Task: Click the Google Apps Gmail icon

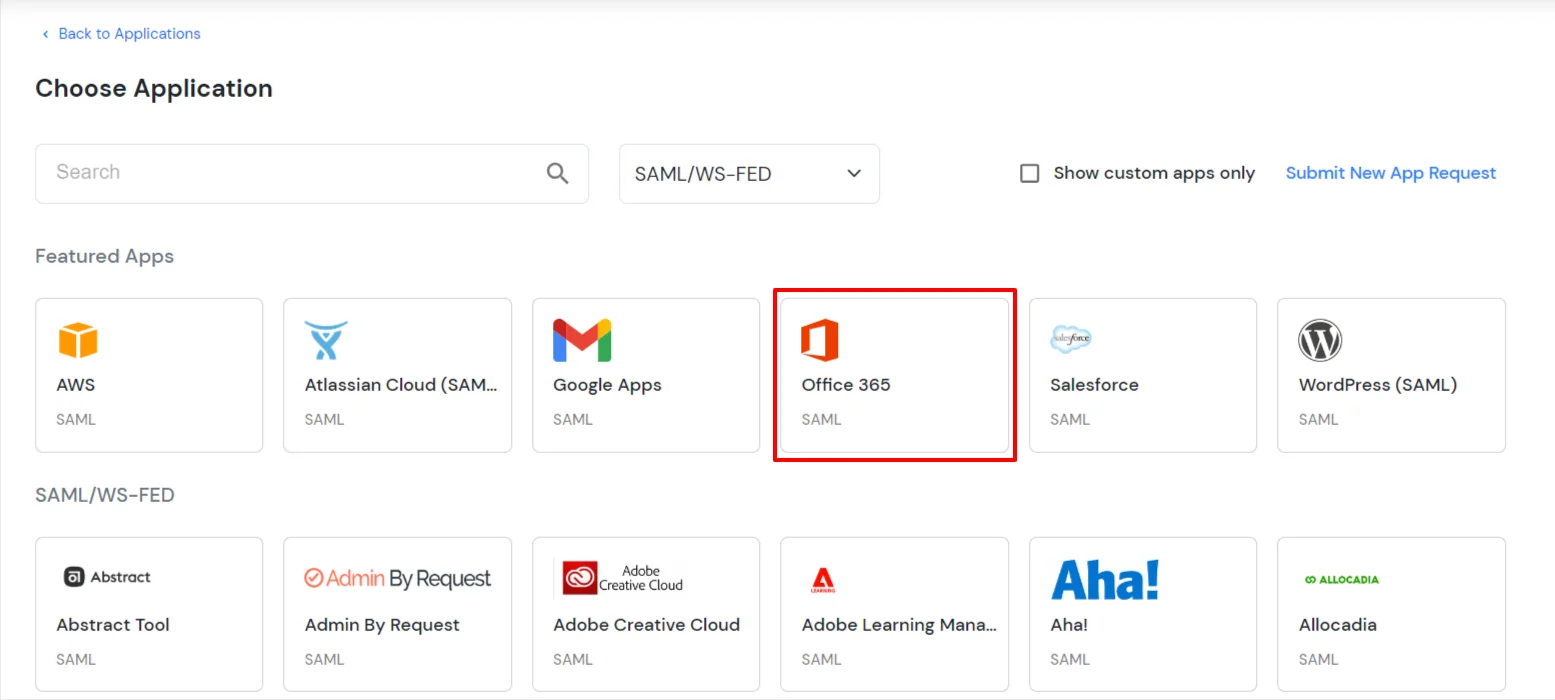Action: pos(582,340)
